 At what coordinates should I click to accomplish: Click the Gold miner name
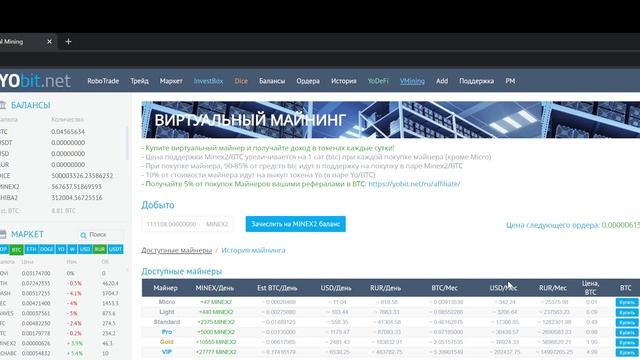[167, 342]
